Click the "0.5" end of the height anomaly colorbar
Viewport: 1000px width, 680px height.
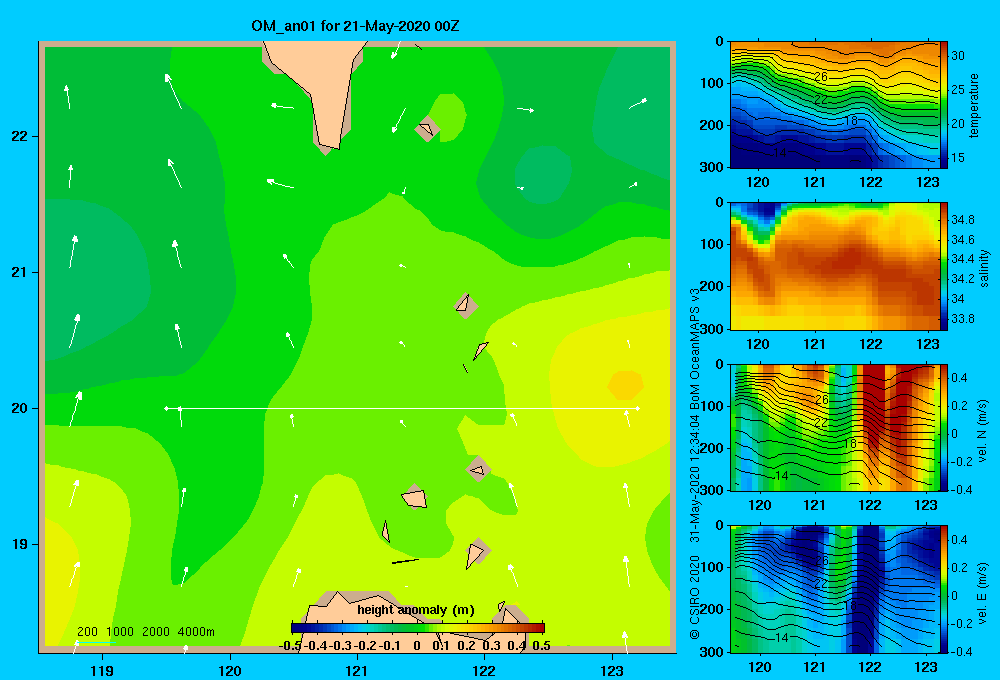[541, 645]
